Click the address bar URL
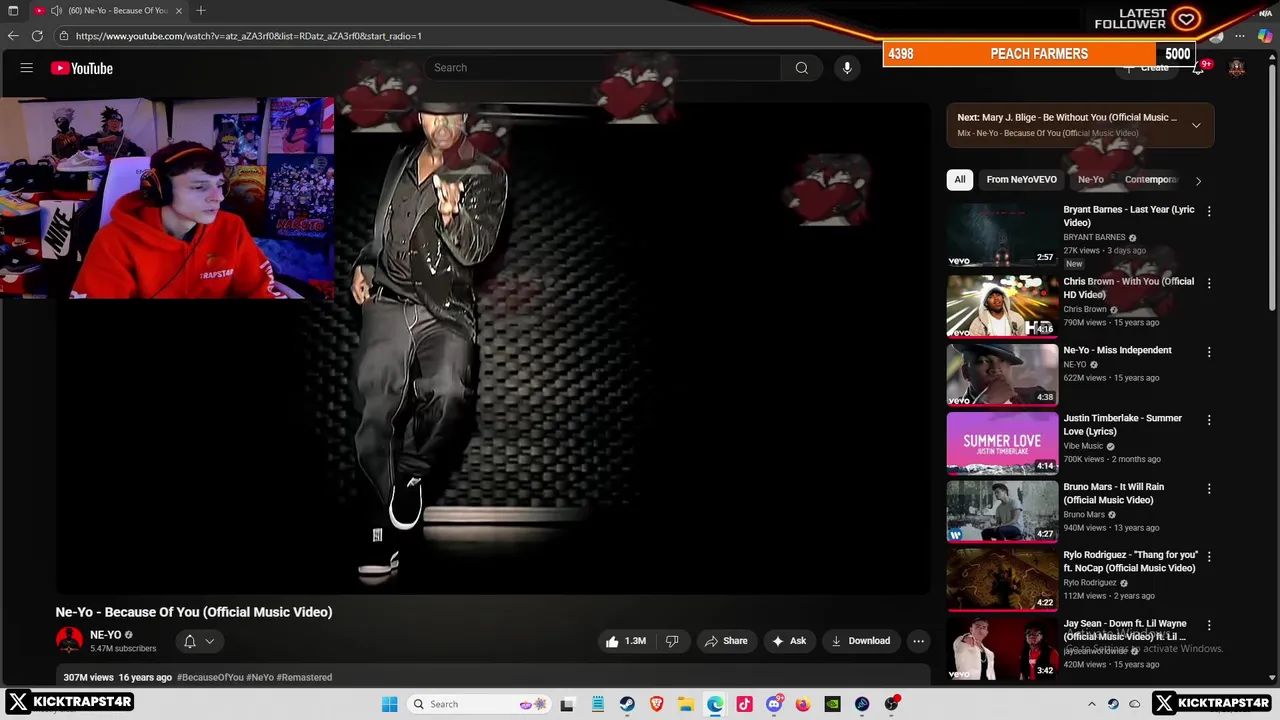Viewport: 1280px width, 720px height. [248, 36]
